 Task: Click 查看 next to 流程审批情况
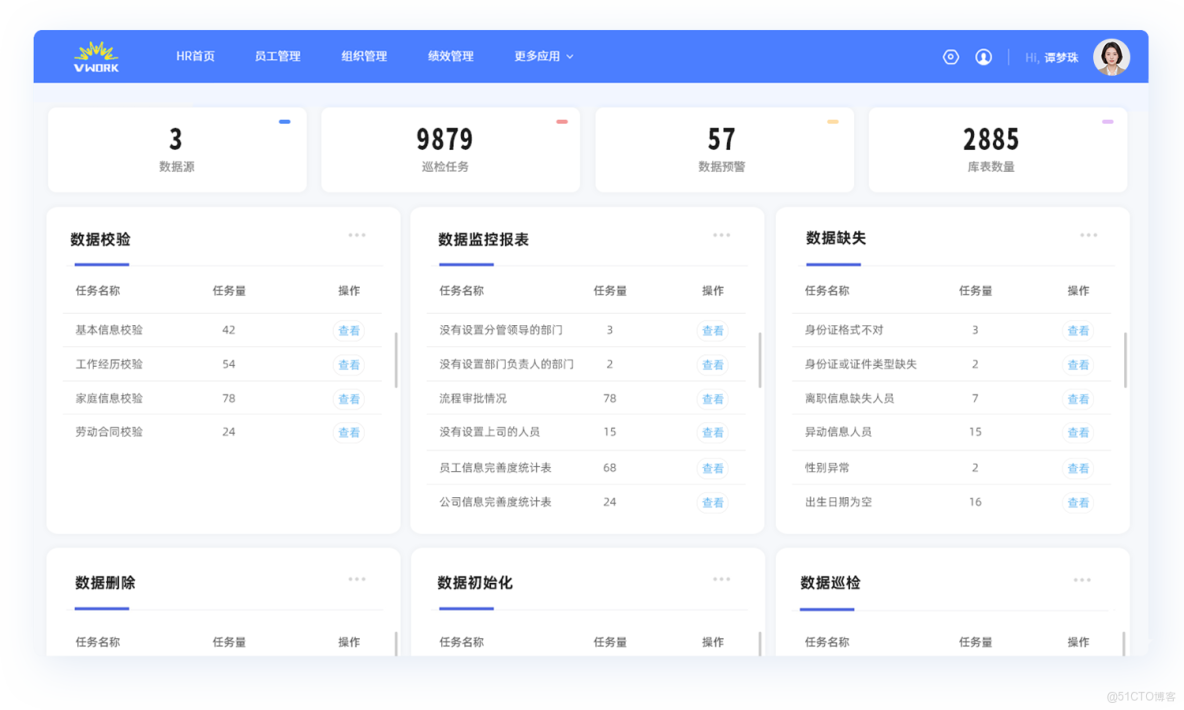(712, 399)
